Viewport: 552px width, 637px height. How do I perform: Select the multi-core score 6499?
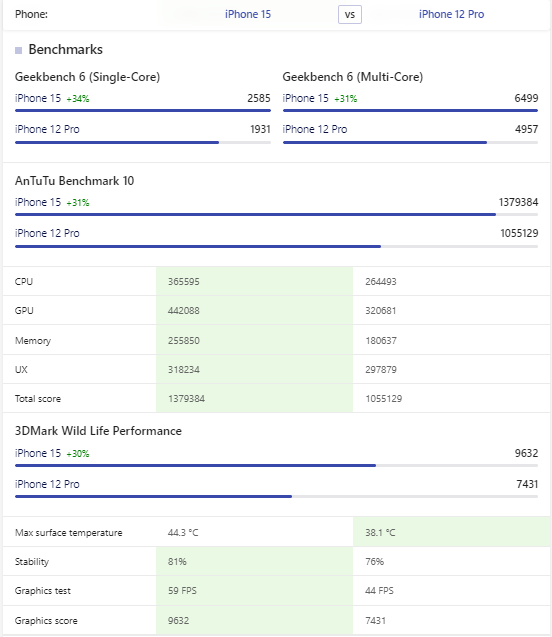tap(526, 98)
